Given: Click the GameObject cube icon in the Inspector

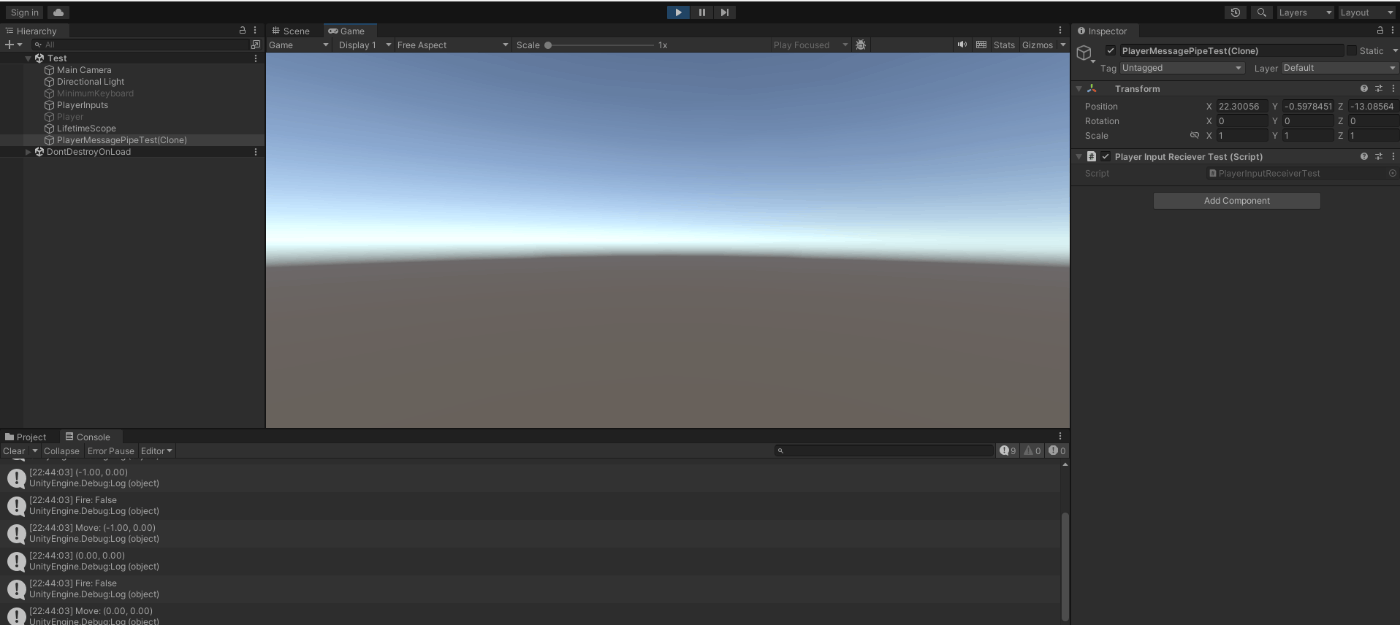Looking at the screenshot, I should (x=1084, y=53).
